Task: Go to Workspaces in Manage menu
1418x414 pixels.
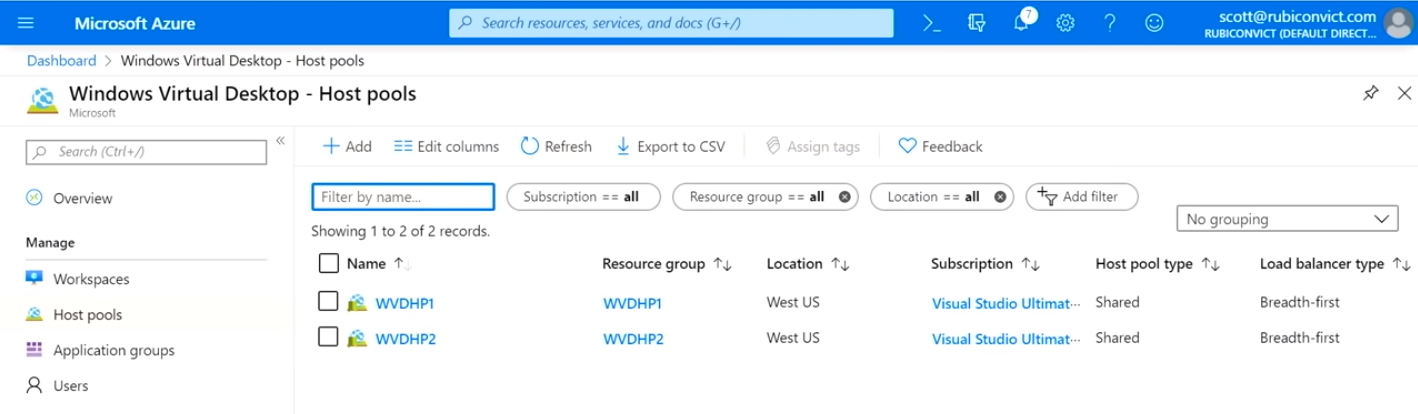Action: coord(91,279)
